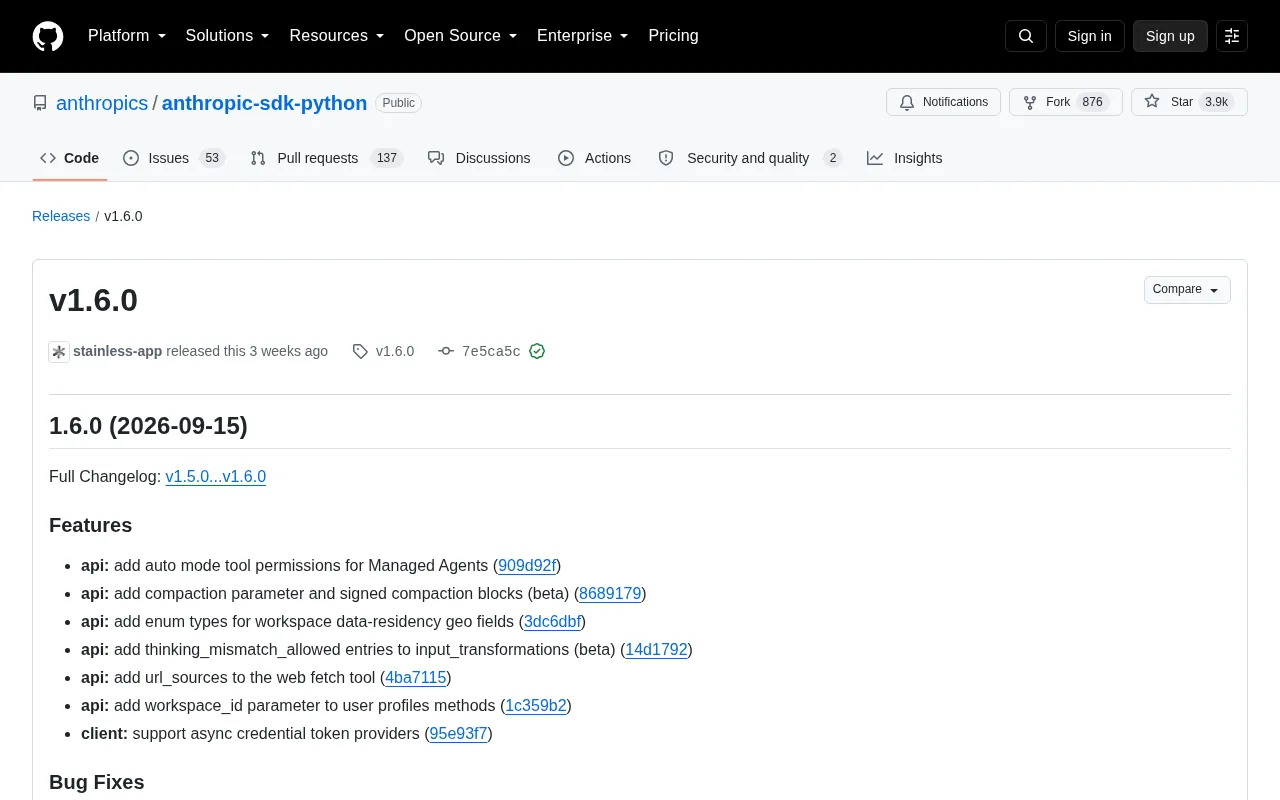Go back to Releases breadcrumb
The height and width of the screenshot is (800, 1280).
61,216
